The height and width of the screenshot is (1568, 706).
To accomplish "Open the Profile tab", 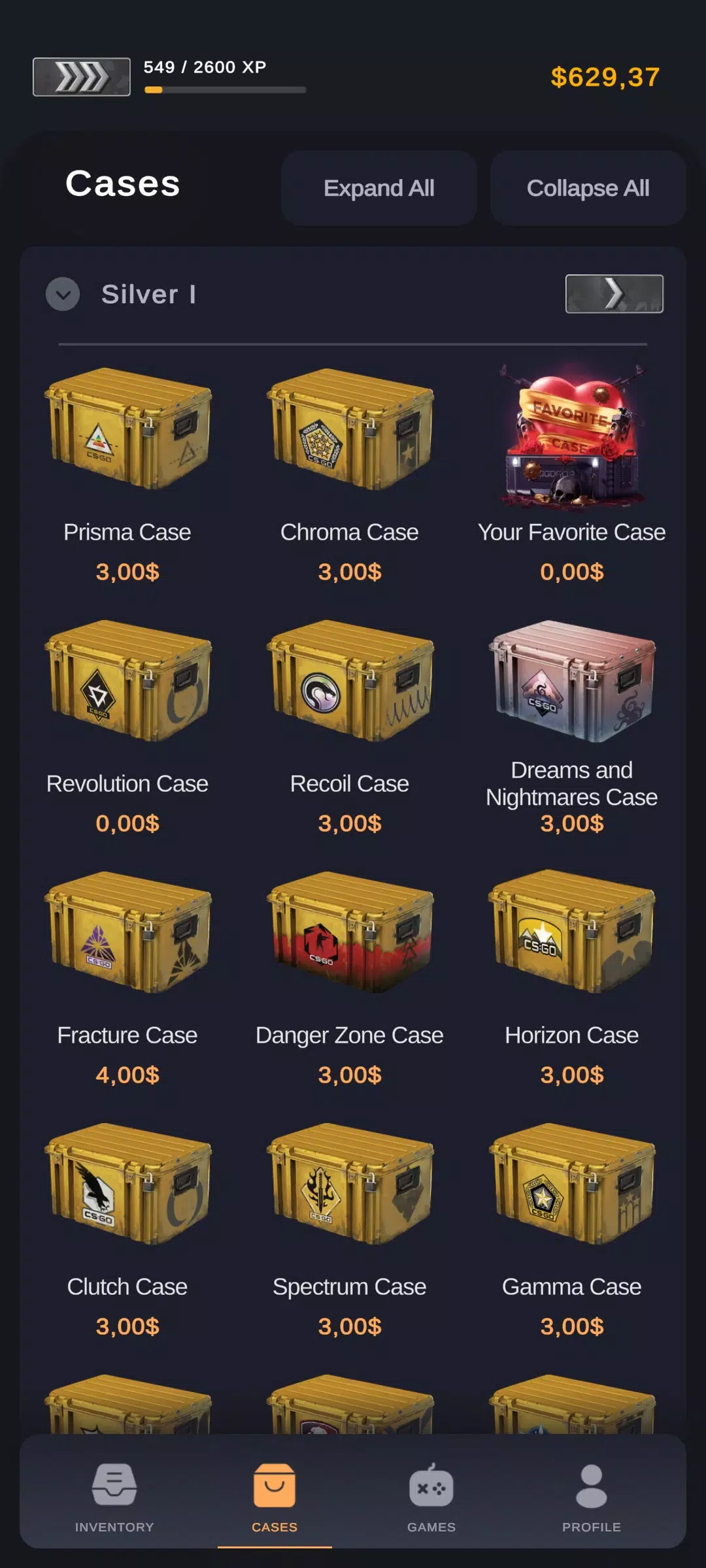I will (591, 1497).
